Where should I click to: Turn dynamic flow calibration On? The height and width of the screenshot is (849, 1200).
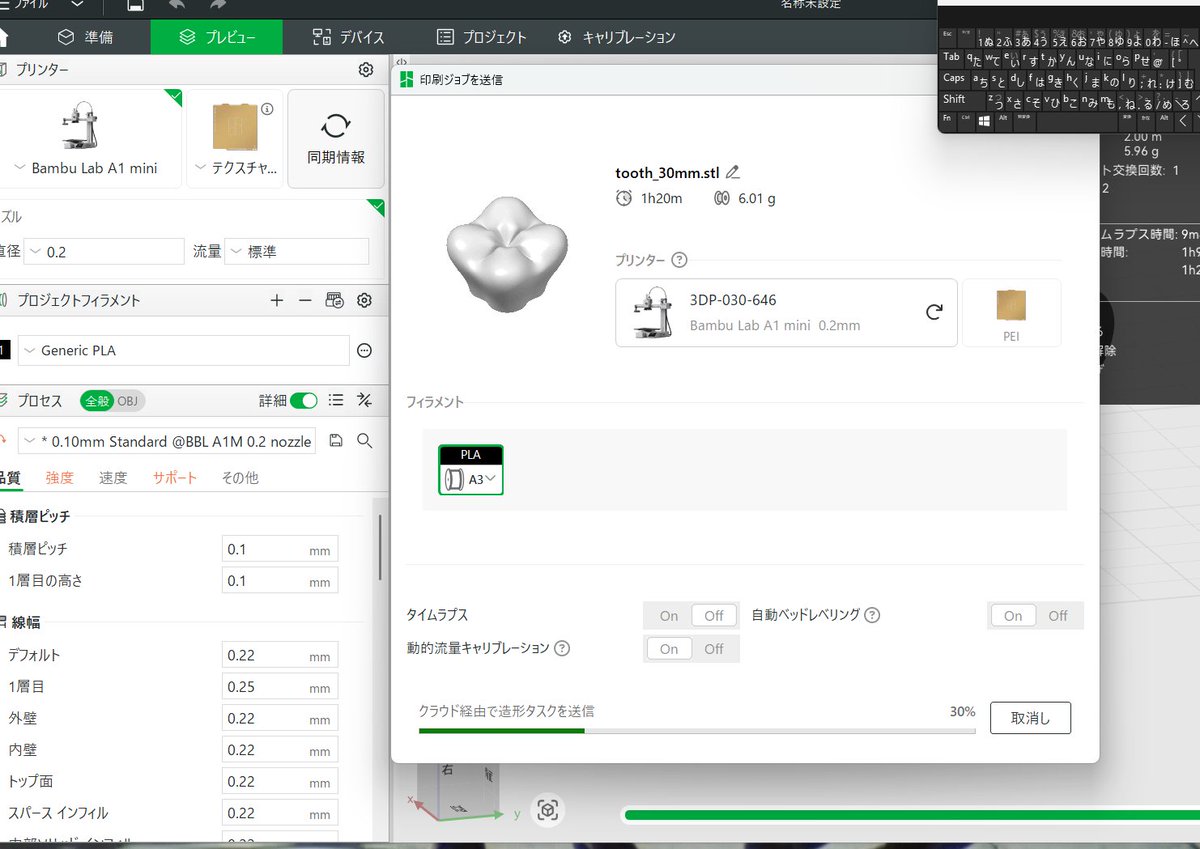pyautogui.click(x=669, y=649)
